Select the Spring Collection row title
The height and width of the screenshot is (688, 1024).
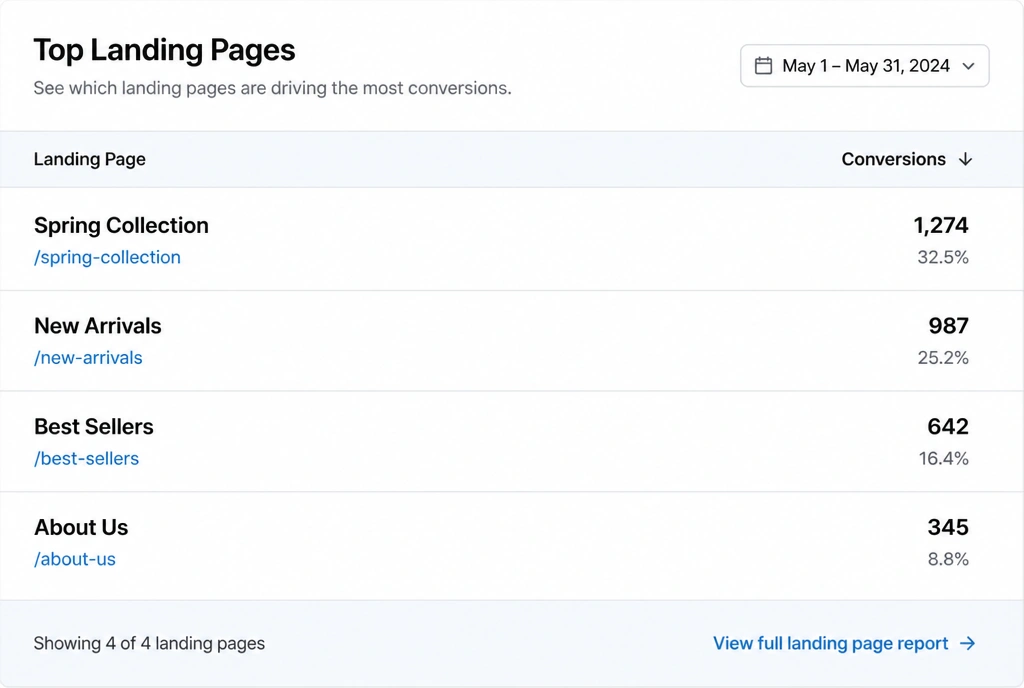[121, 225]
